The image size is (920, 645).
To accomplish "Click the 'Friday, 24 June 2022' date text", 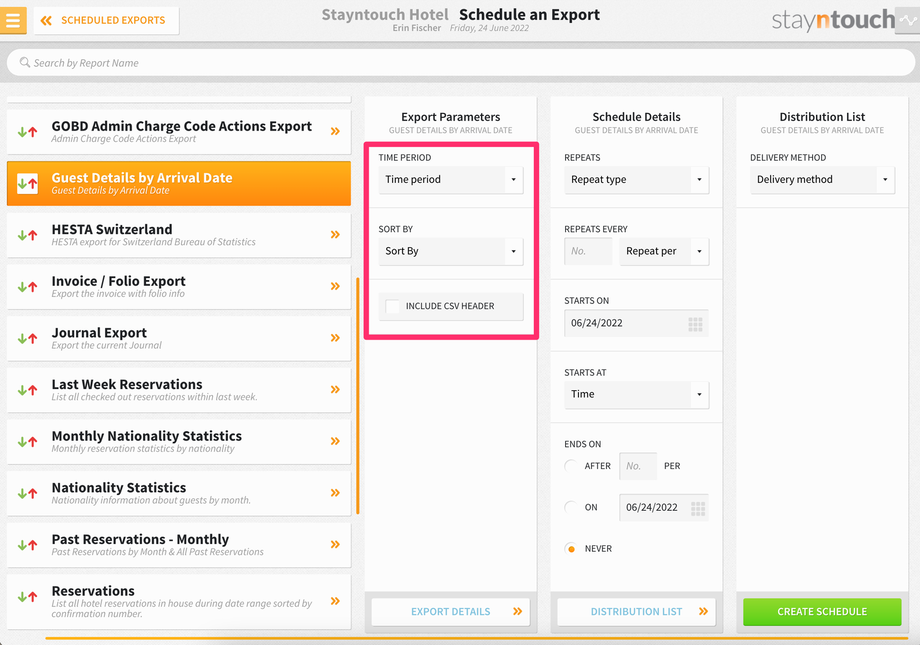I will point(489,28).
